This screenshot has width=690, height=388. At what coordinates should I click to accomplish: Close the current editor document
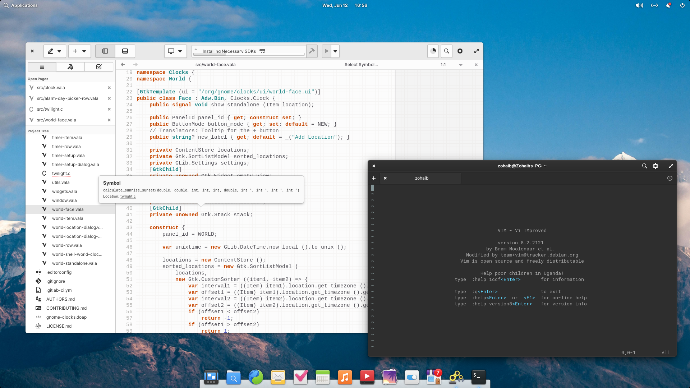click(x=476, y=65)
